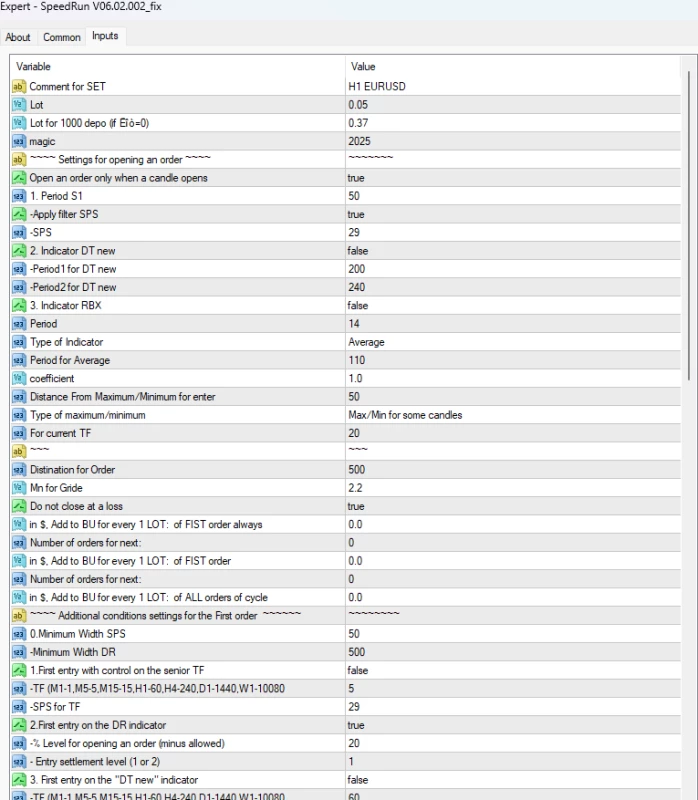Click the icon next to coefficient
698x800 pixels.
18,379
